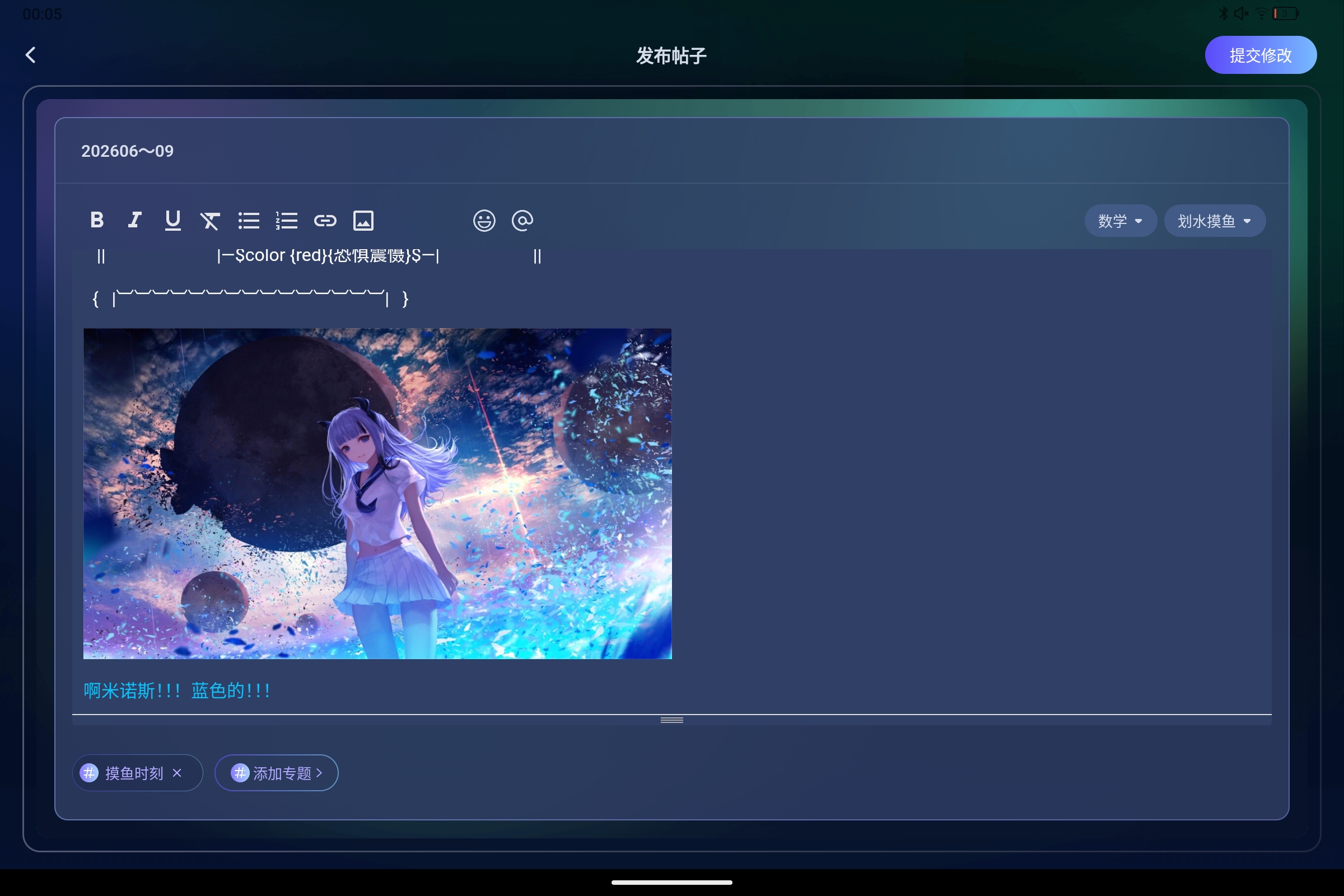Open the 划水摸鱼 dropdown
The height and width of the screenshot is (896, 1344).
pos(1215,221)
